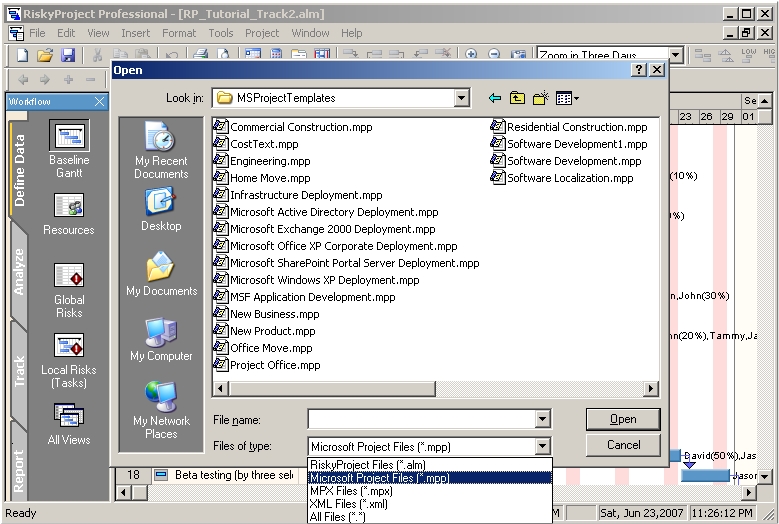Select My Network Places in places bar

pyautogui.click(x=161, y=410)
